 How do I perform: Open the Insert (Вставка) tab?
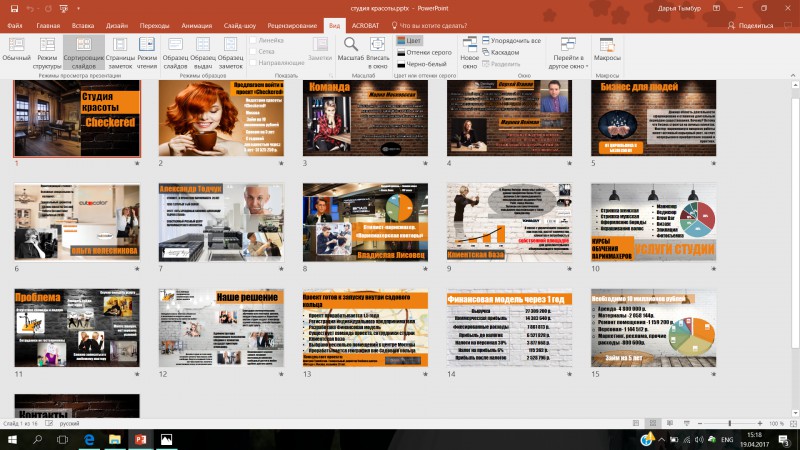pyautogui.click(x=83, y=26)
